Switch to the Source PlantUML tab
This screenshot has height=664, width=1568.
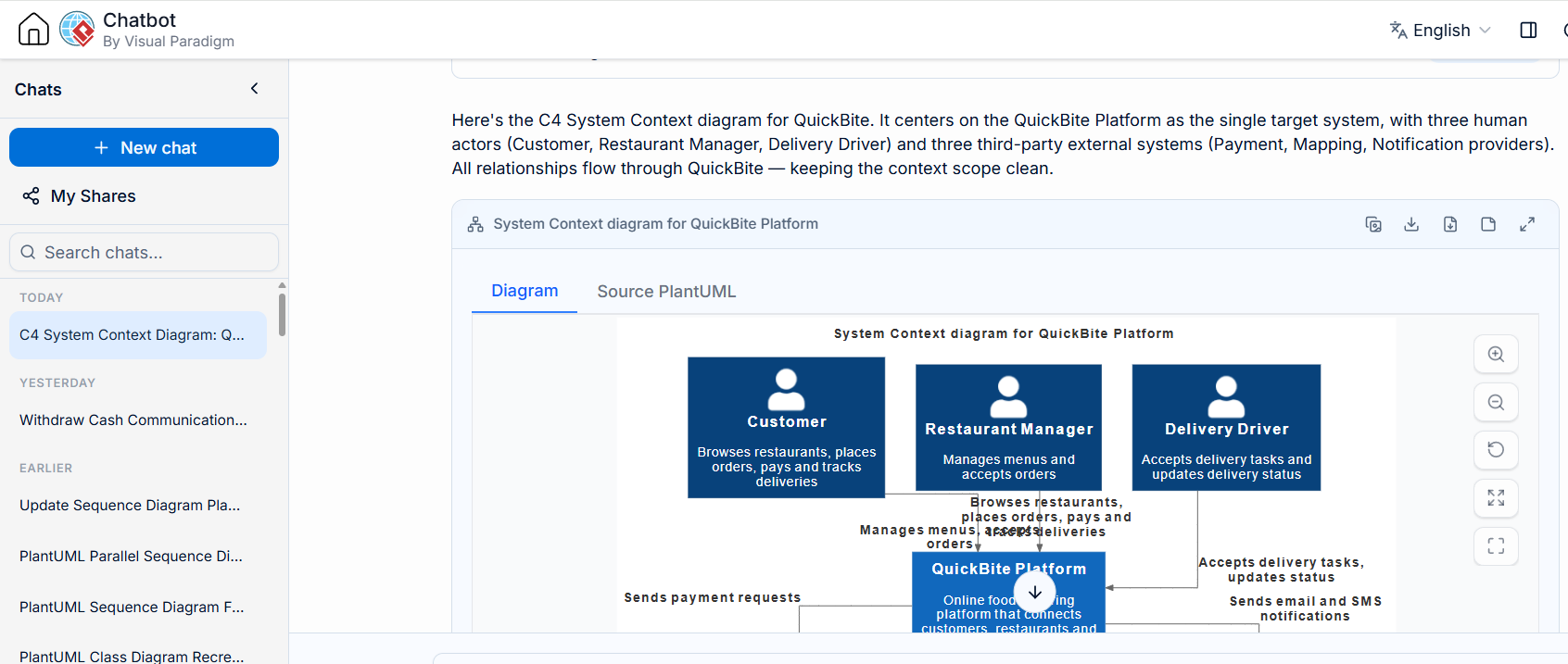coord(666,292)
